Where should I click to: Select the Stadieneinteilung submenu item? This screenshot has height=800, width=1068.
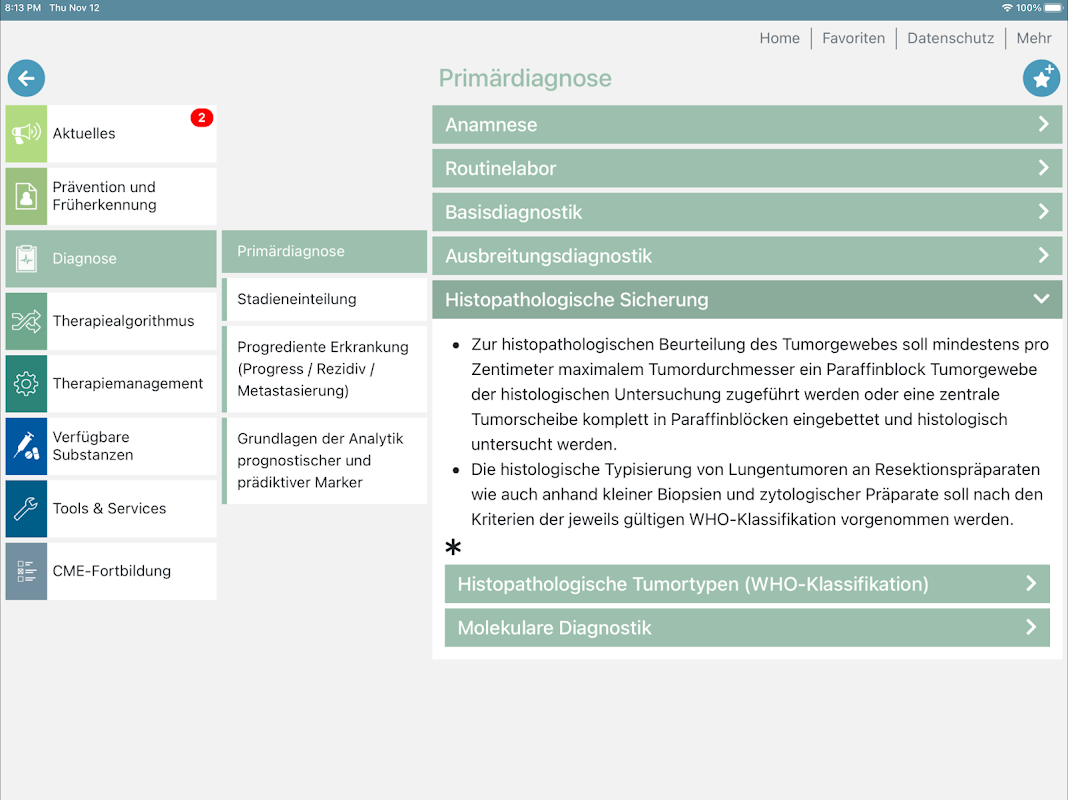(324, 299)
